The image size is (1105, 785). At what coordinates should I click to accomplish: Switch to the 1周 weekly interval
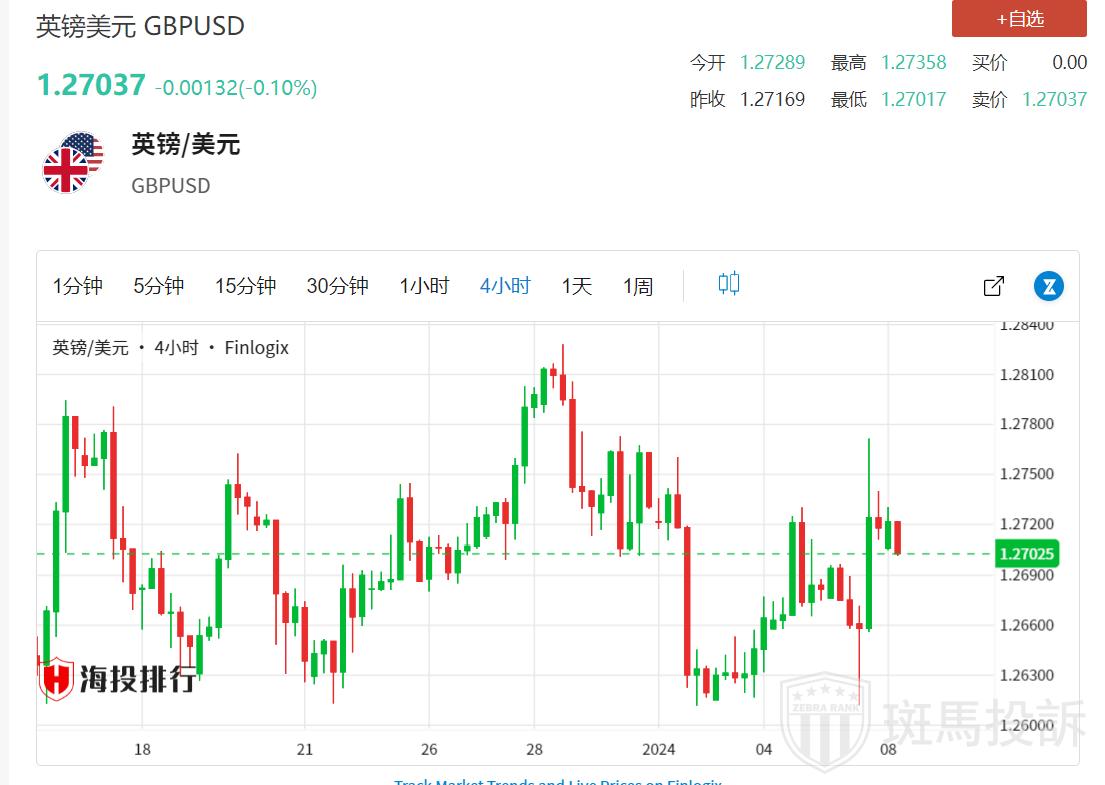(638, 286)
